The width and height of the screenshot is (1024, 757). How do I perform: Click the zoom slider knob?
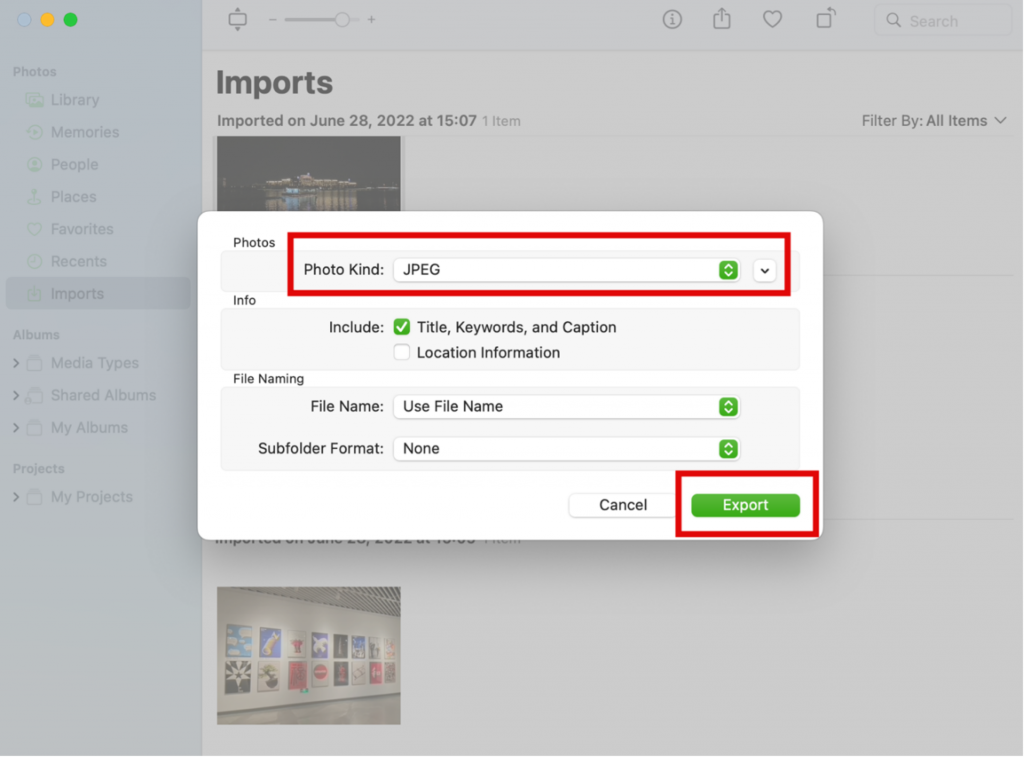pos(342,20)
